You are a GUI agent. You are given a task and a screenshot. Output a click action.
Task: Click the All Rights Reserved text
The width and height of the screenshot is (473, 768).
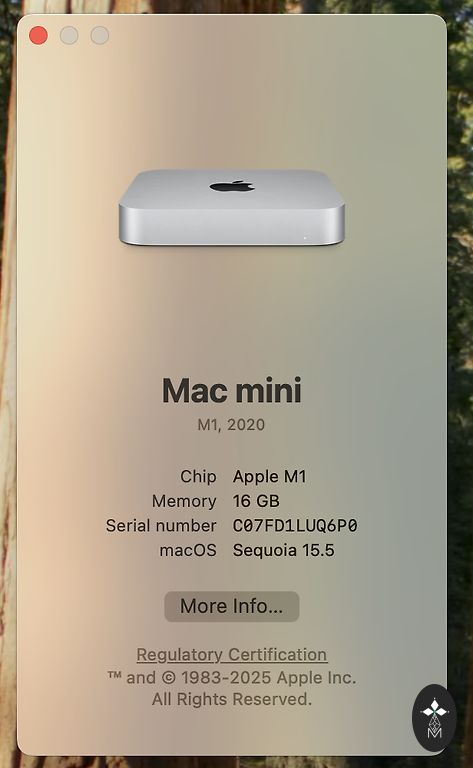click(232, 699)
